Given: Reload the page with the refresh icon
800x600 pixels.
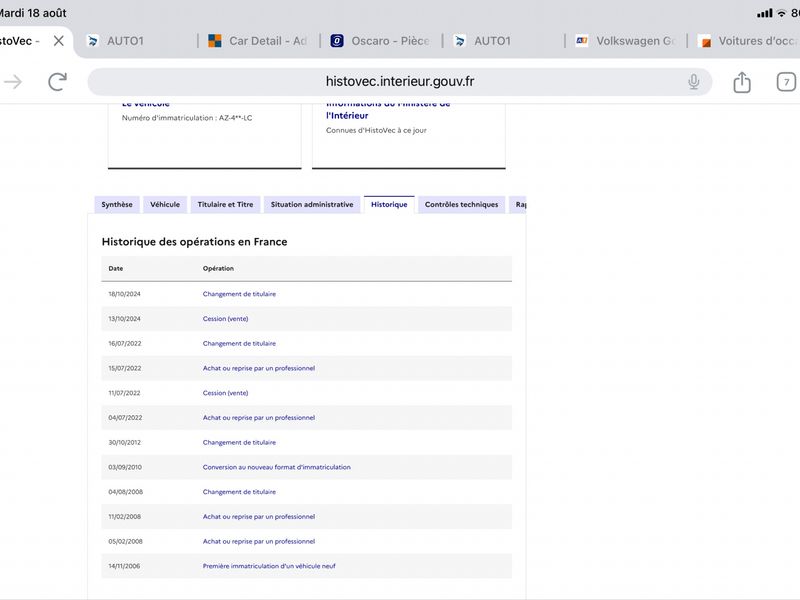Looking at the screenshot, I should click(x=58, y=82).
